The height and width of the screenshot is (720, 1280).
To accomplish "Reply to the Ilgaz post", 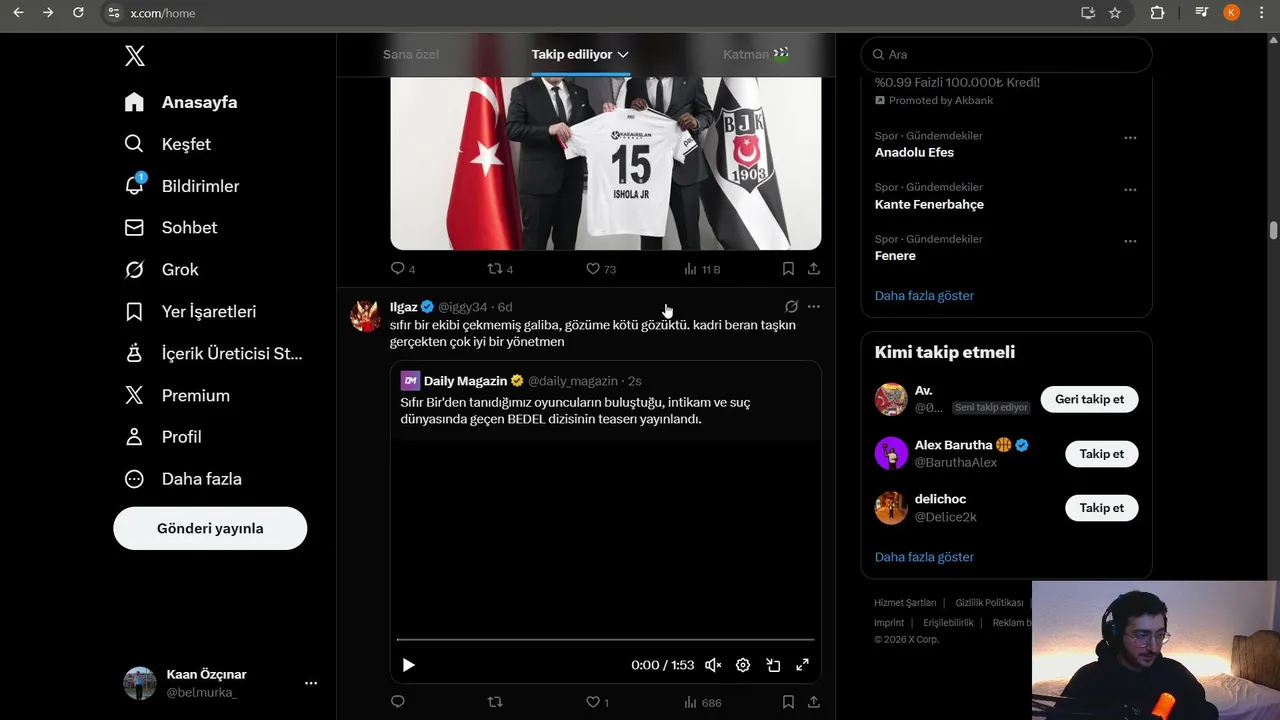I will pyautogui.click(x=398, y=702).
